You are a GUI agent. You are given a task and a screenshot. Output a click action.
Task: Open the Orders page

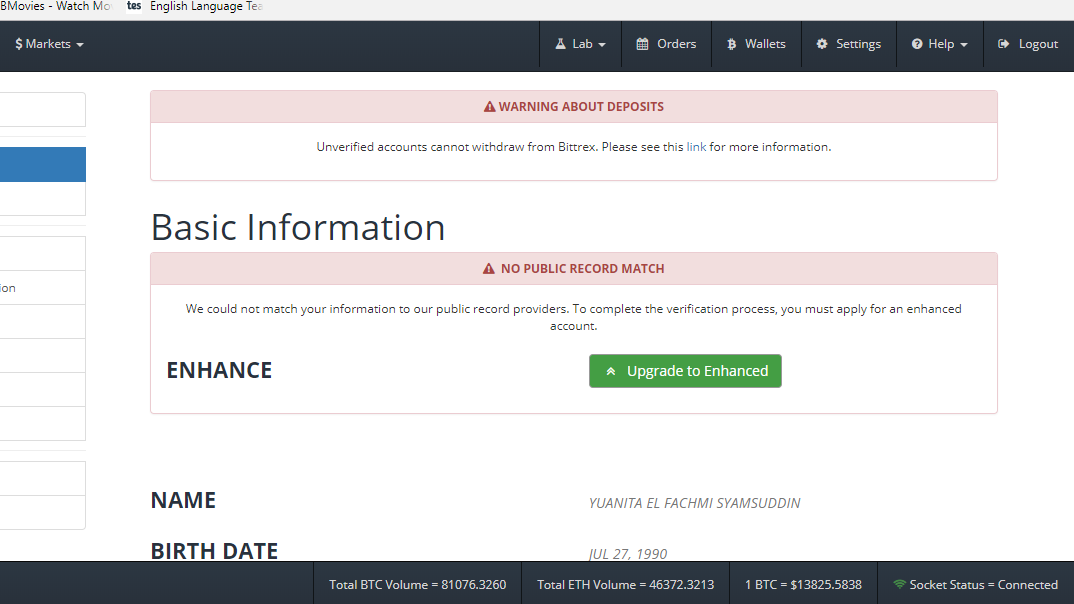click(x=666, y=44)
